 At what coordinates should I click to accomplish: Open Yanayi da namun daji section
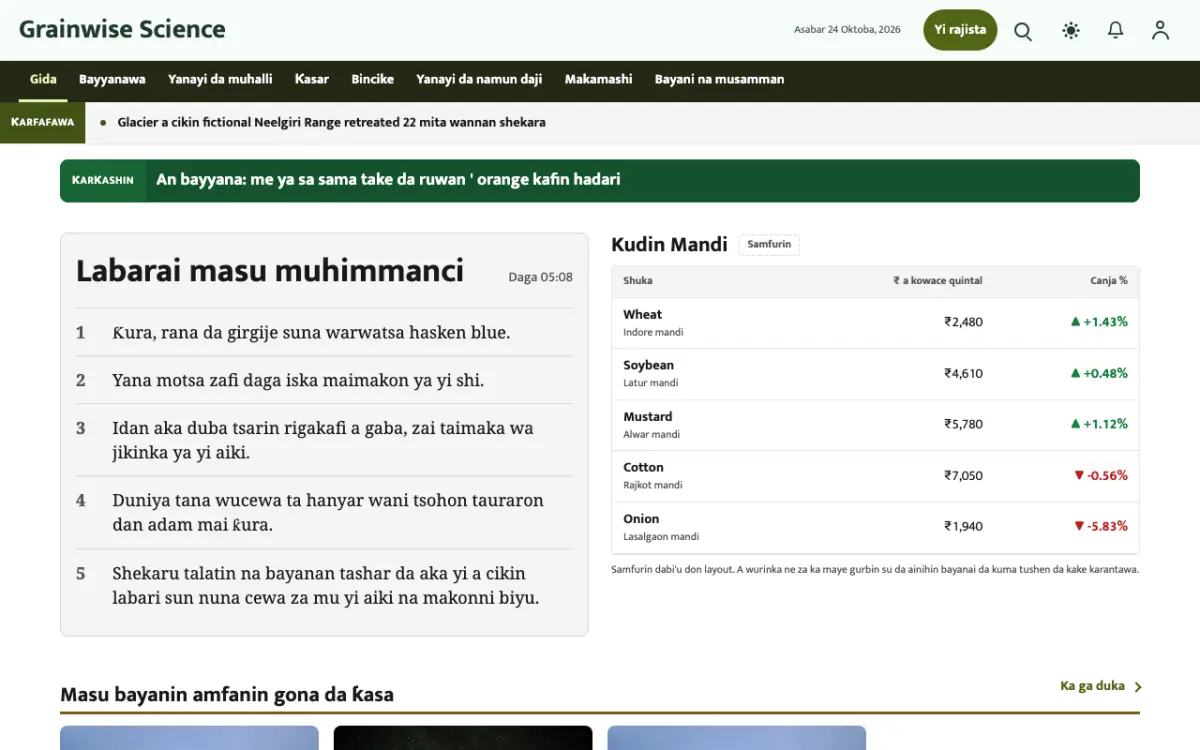click(x=479, y=80)
